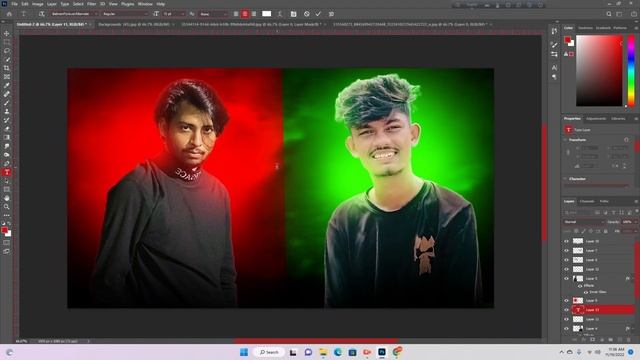Open the Image menu
The width and height of the screenshot is (640, 360).
click(x=38, y=4)
